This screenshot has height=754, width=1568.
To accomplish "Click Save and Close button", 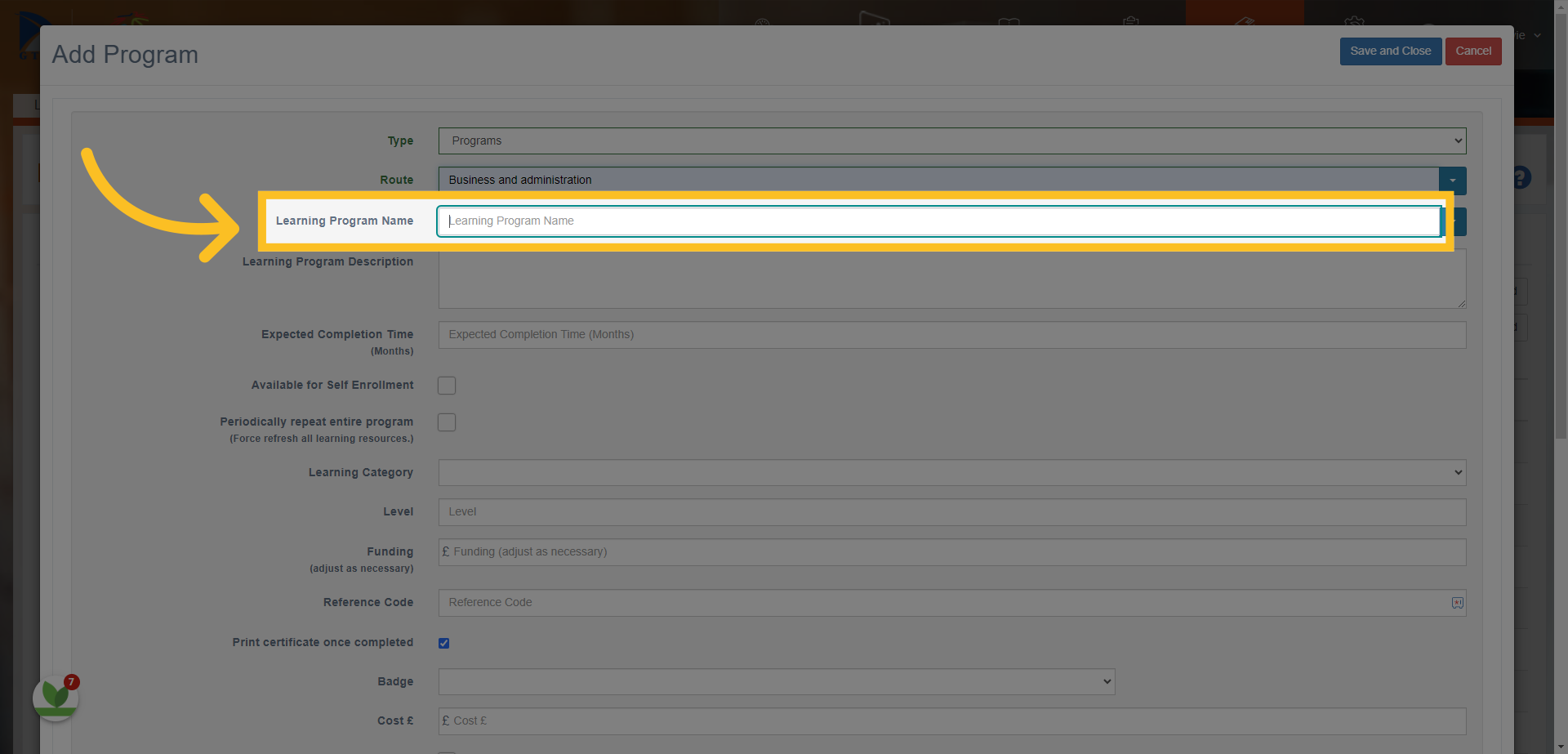I will (x=1390, y=51).
